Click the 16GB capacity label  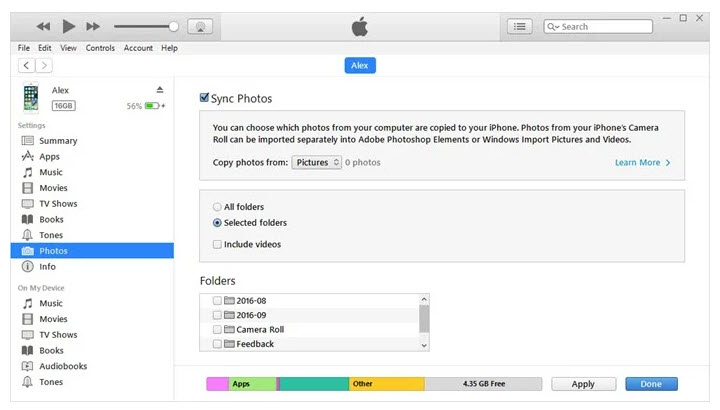coord(63,106)
